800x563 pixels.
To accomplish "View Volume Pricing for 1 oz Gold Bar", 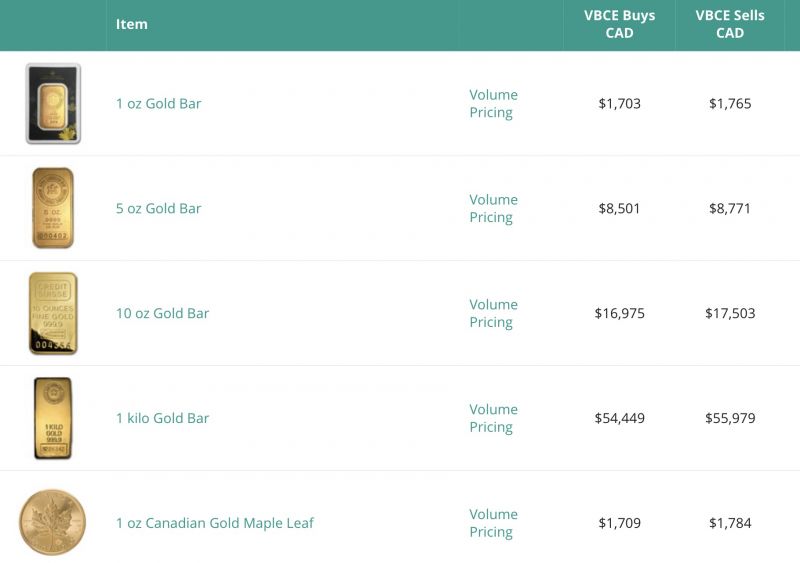I will [x=493, y=104].
